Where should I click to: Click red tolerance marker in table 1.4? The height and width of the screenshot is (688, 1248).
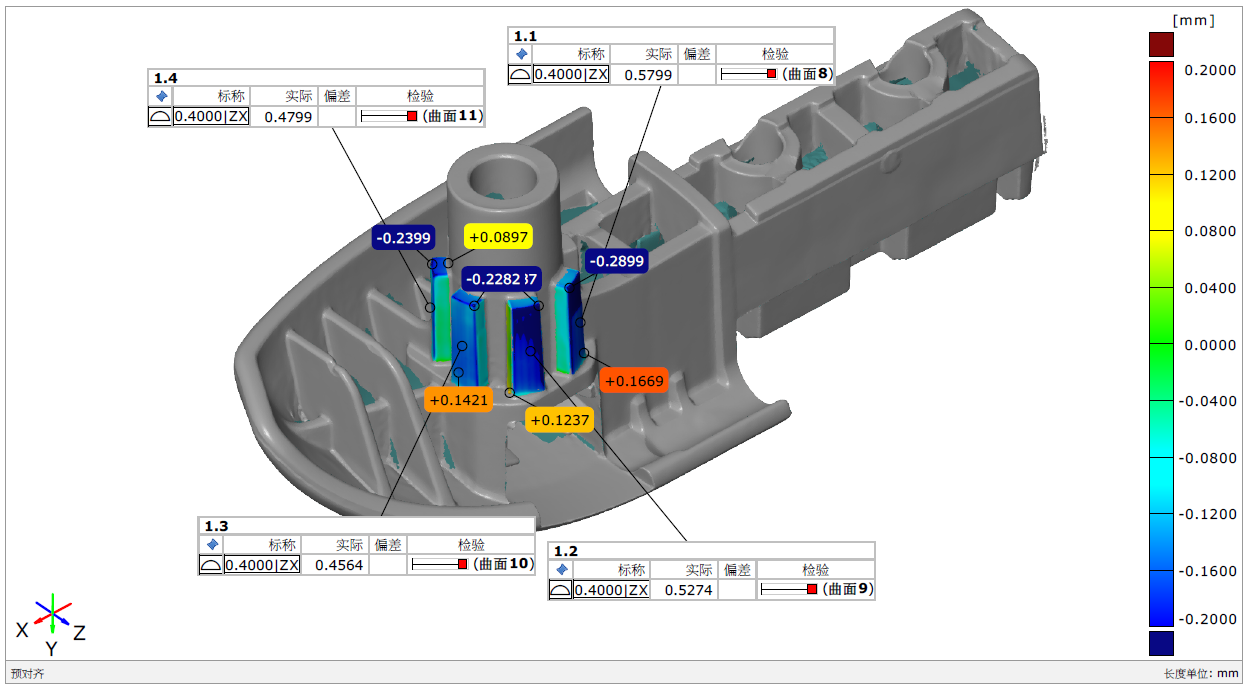coord(412,117)
